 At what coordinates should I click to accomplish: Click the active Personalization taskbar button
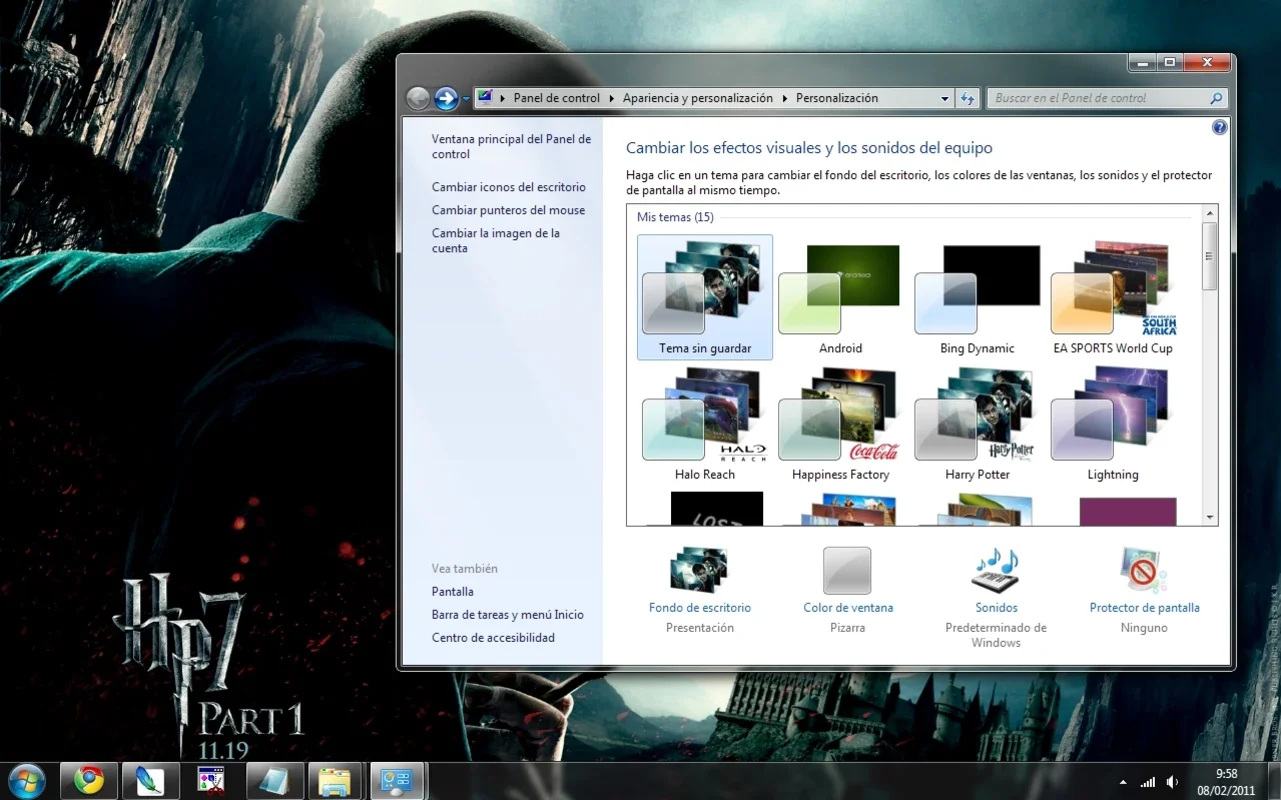point(397,780)
